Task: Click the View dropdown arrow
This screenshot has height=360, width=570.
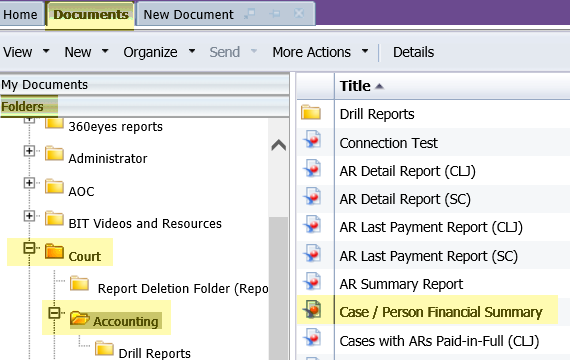Action: 46,51
